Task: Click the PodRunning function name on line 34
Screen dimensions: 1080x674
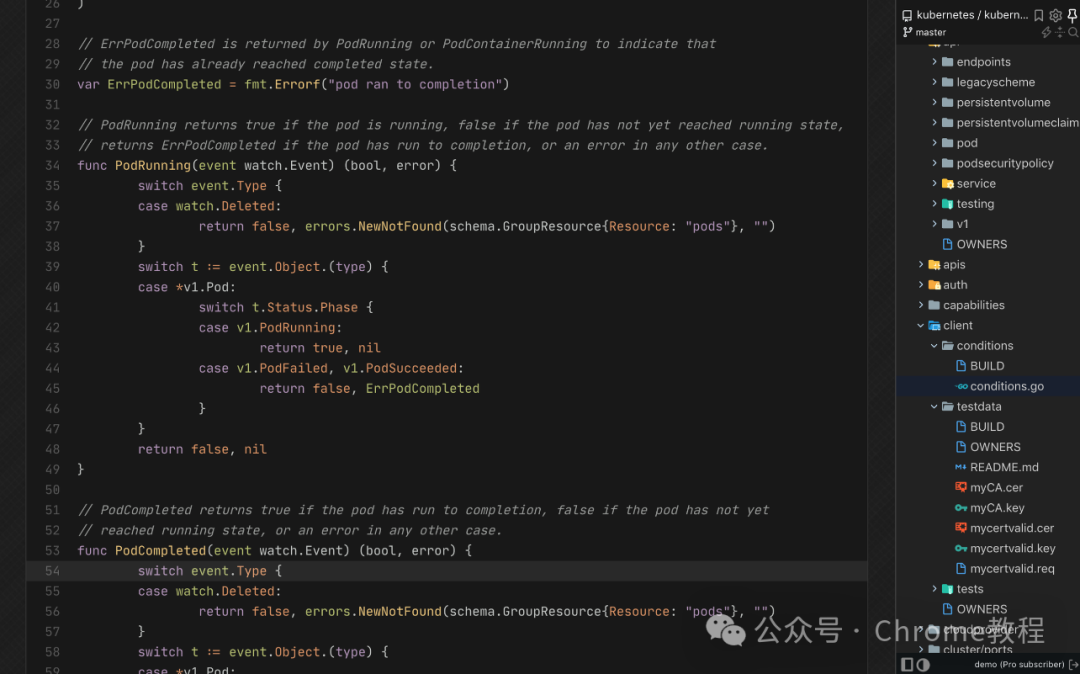Action: [153, 166]
